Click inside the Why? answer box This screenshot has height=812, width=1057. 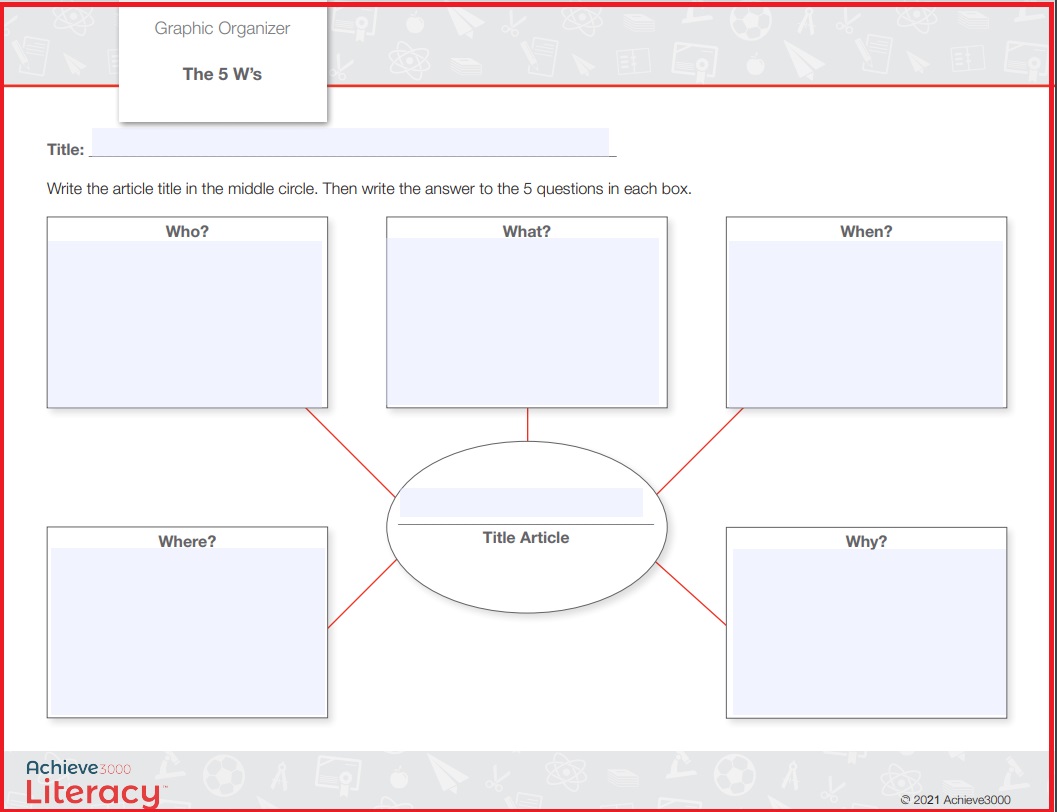[x=869, y=632]
